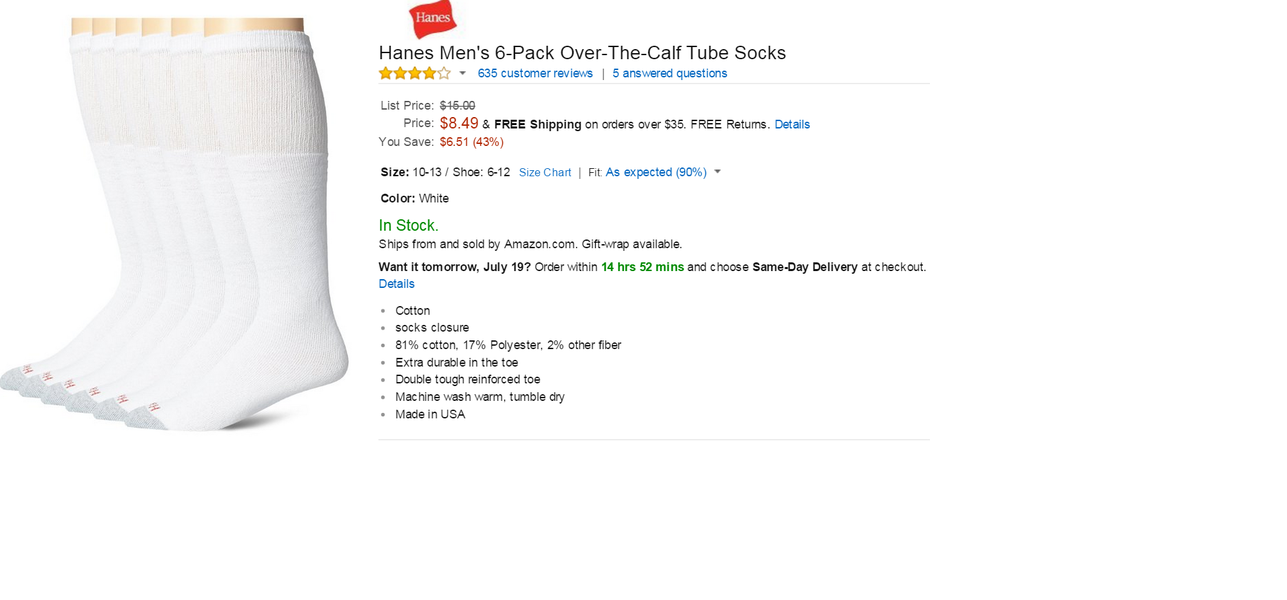Click the red $8.49 price
The image size is (1287, 600).
point(459,123)
